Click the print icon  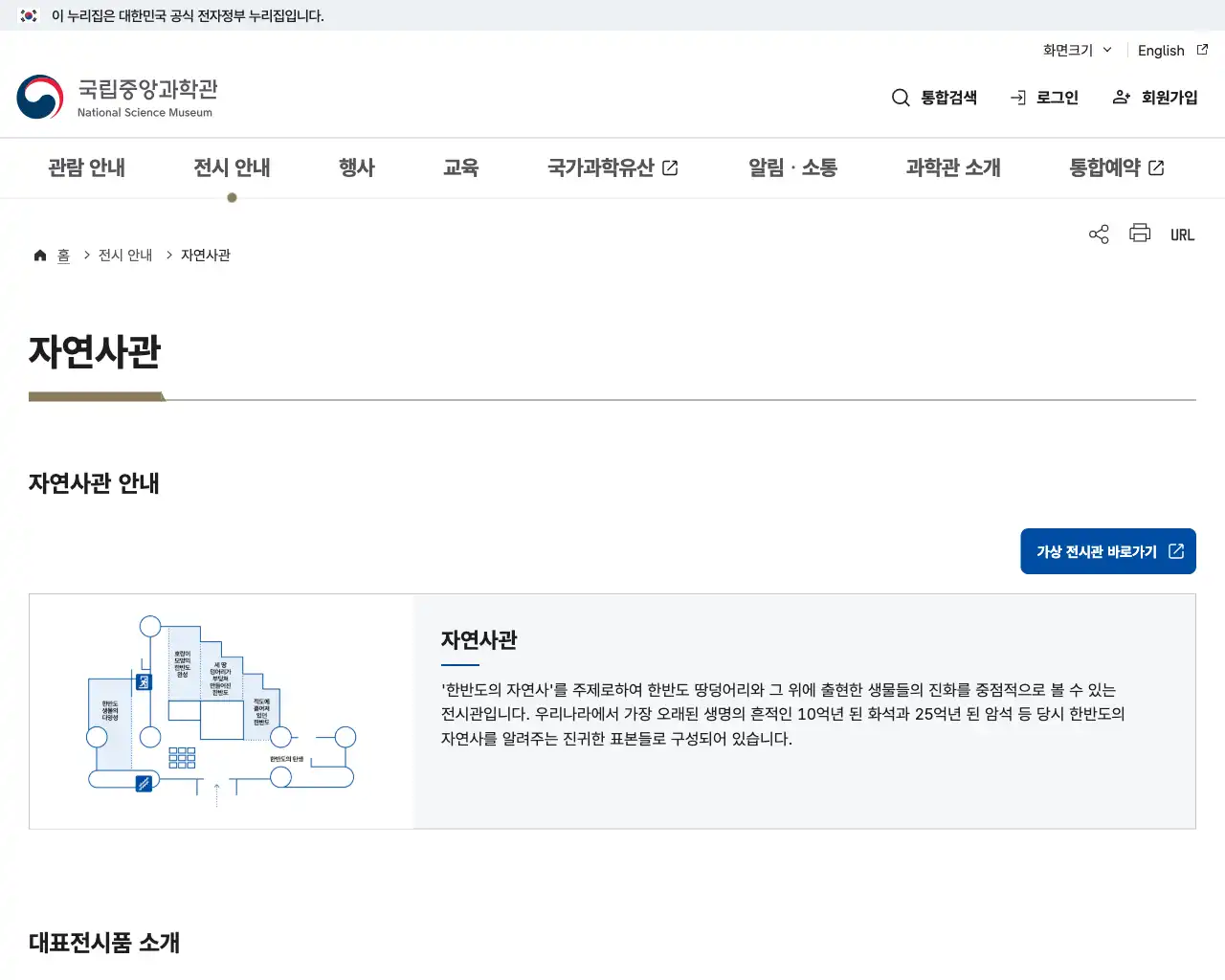point(1139,234)
